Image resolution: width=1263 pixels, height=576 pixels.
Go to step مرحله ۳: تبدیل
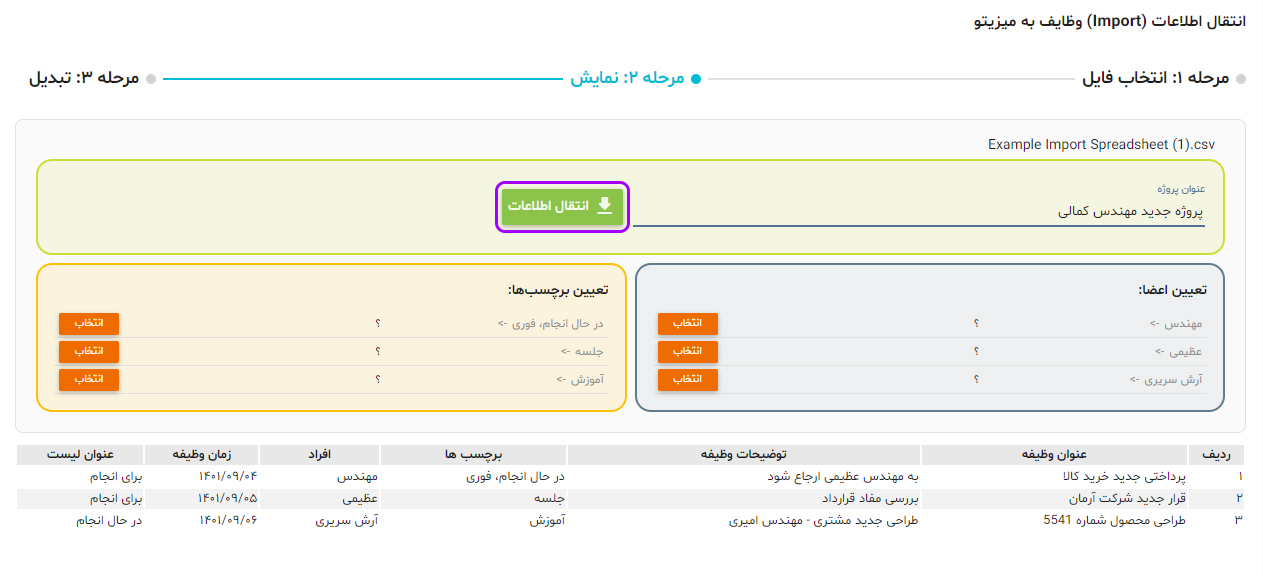point(92,78)
